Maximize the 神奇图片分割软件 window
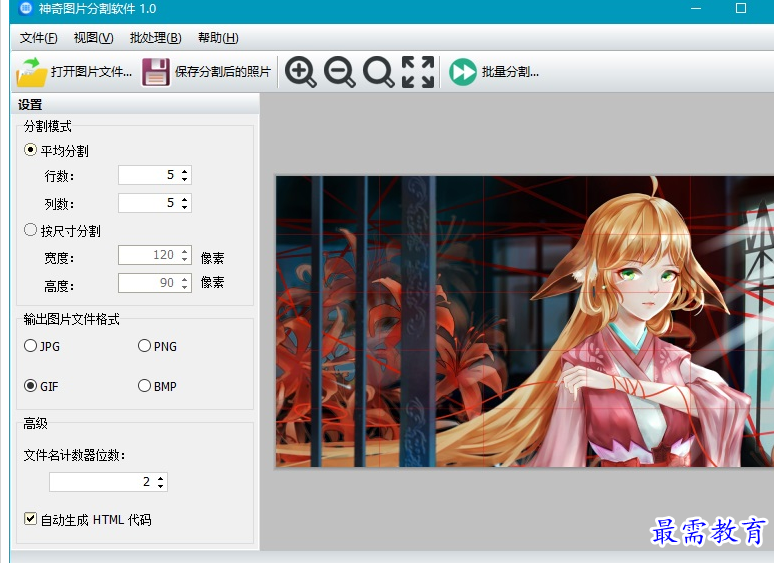Image resolution: width=774 pixels, height=563 pixels. pos(740,8)
